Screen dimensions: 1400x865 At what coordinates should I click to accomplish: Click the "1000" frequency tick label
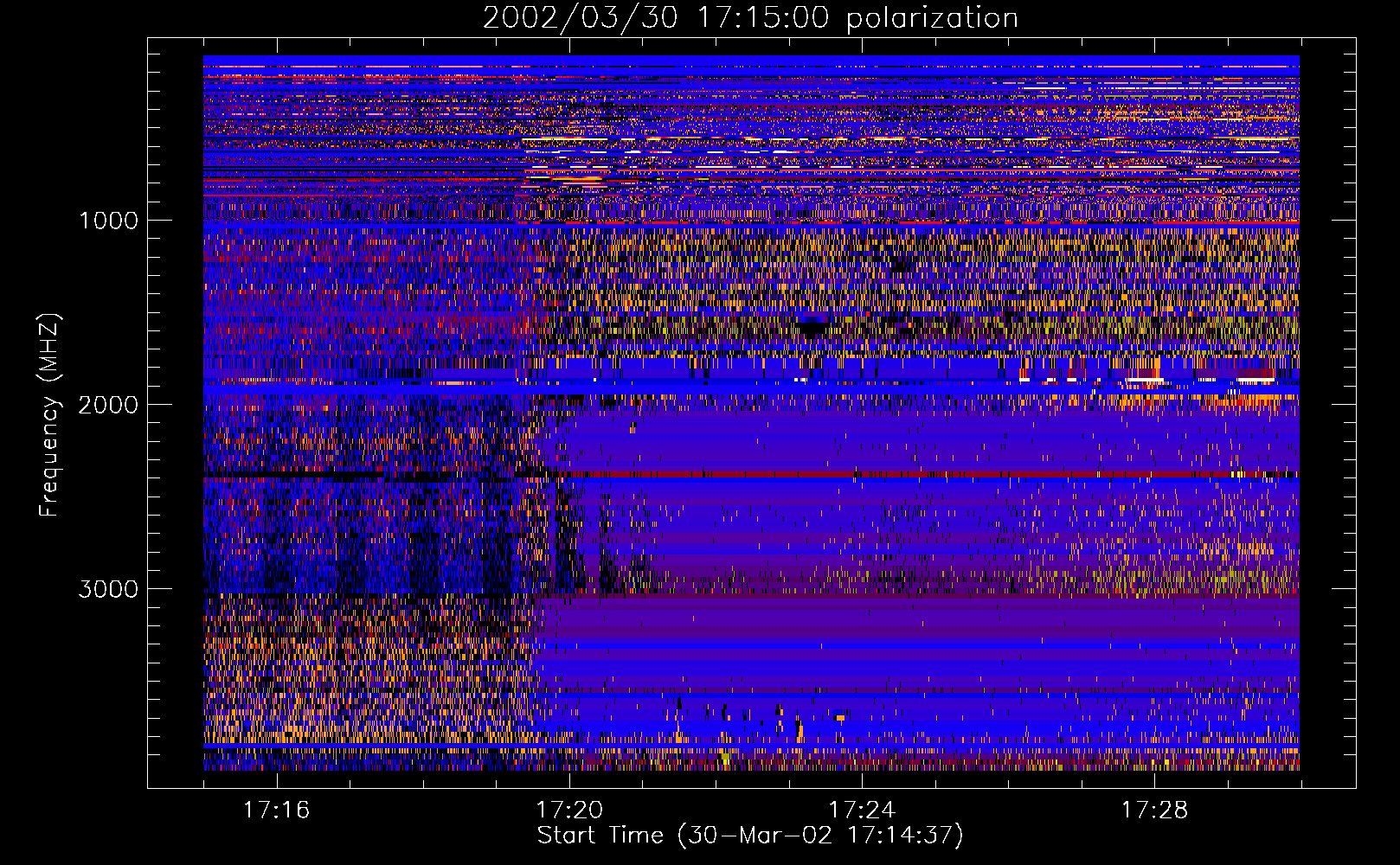click(x=108, y=221)
